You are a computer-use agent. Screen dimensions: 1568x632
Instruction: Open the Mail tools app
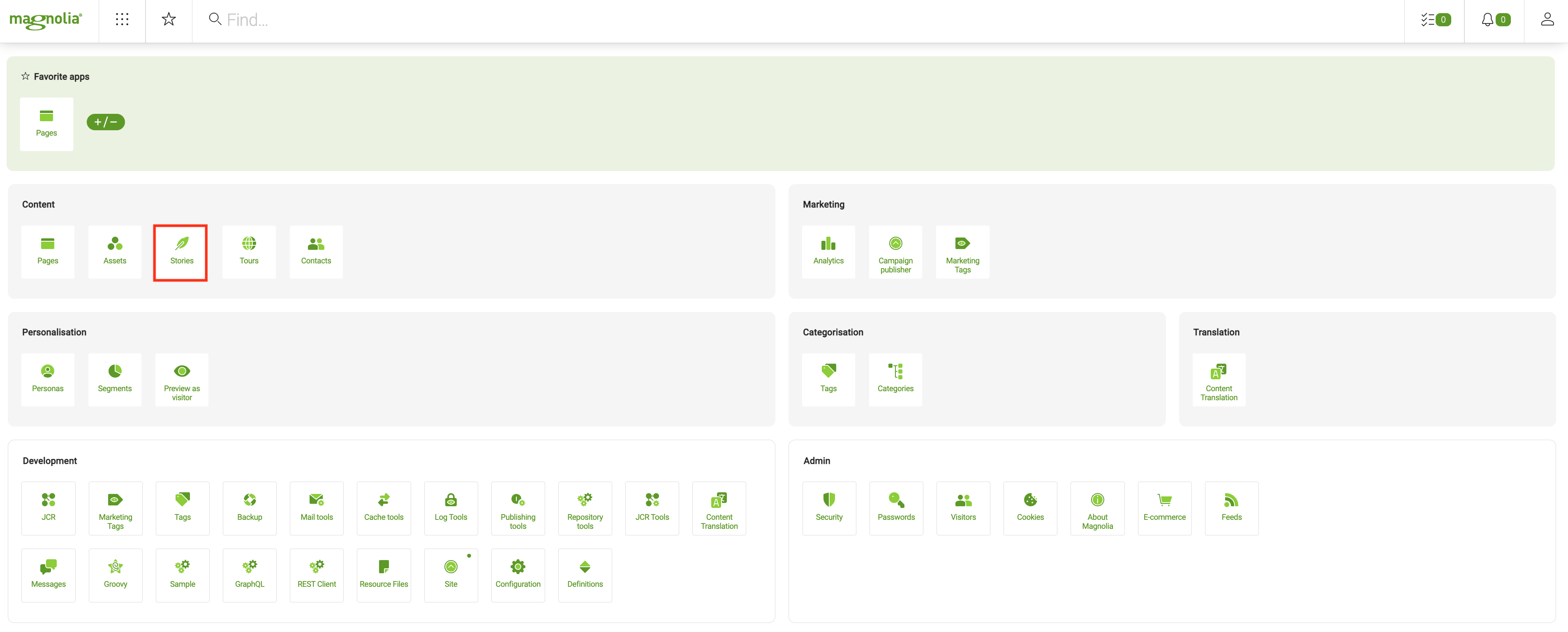317,509
